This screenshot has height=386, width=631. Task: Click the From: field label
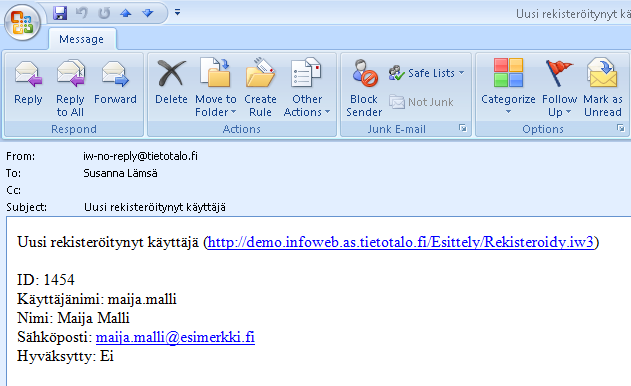[21, 156]
